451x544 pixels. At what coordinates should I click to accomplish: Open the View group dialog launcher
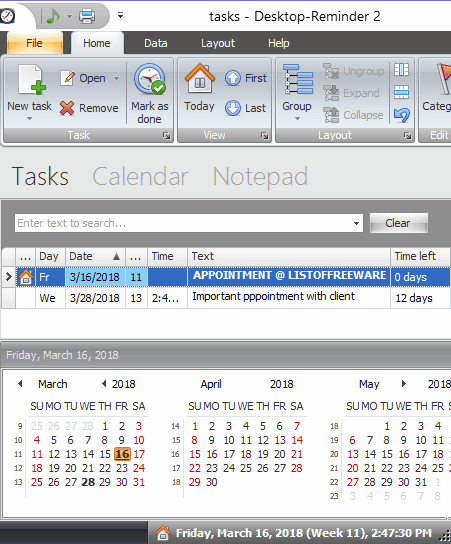(264, 136)
